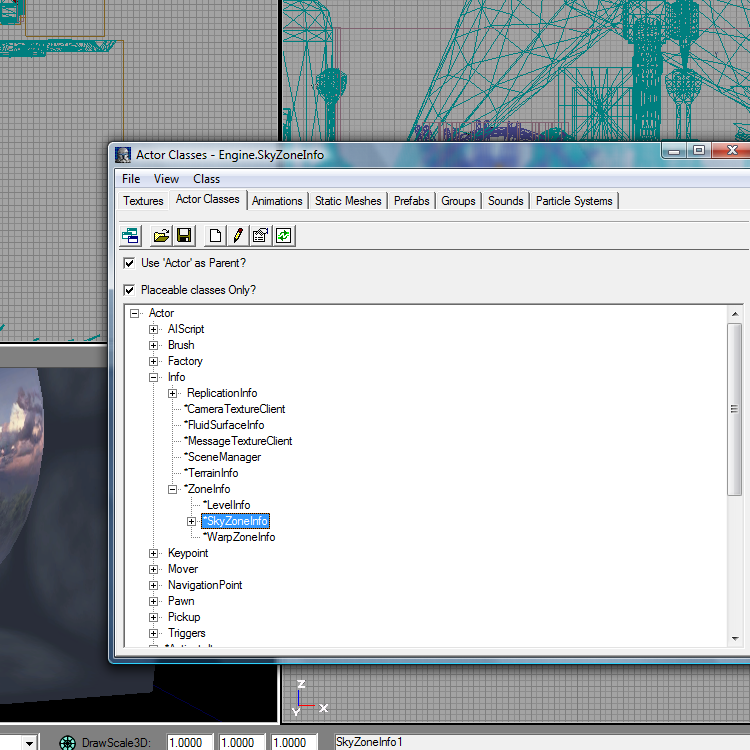Switch to the Animations tab
750x750 pixels.
point(277,201)
